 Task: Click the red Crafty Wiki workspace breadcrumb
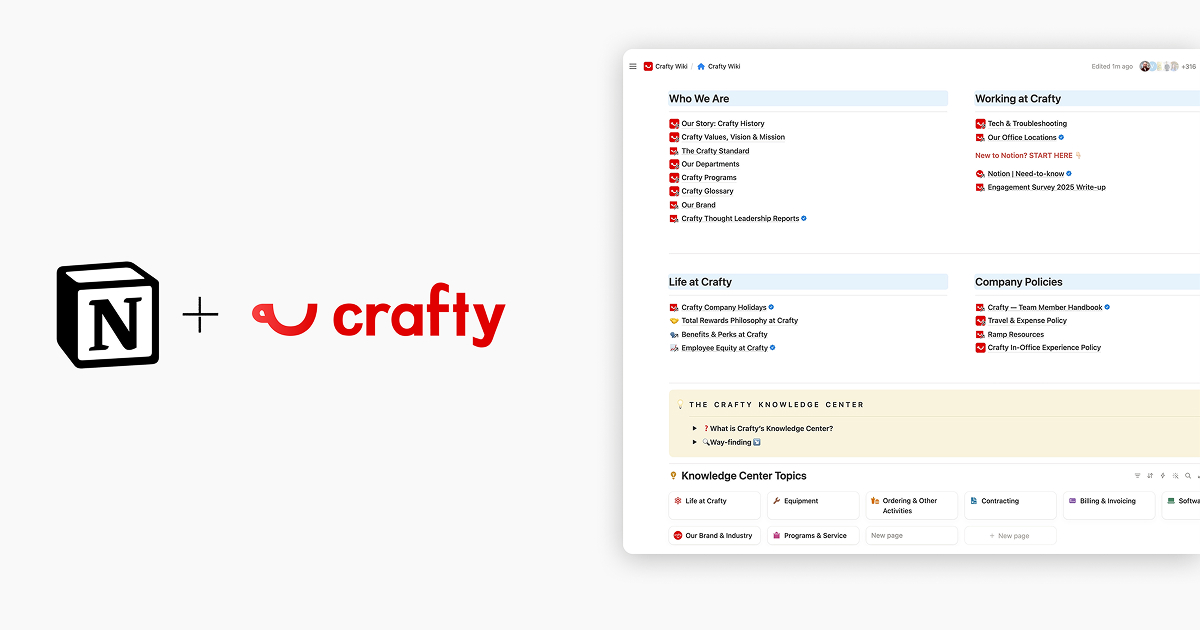click(666, 67)
